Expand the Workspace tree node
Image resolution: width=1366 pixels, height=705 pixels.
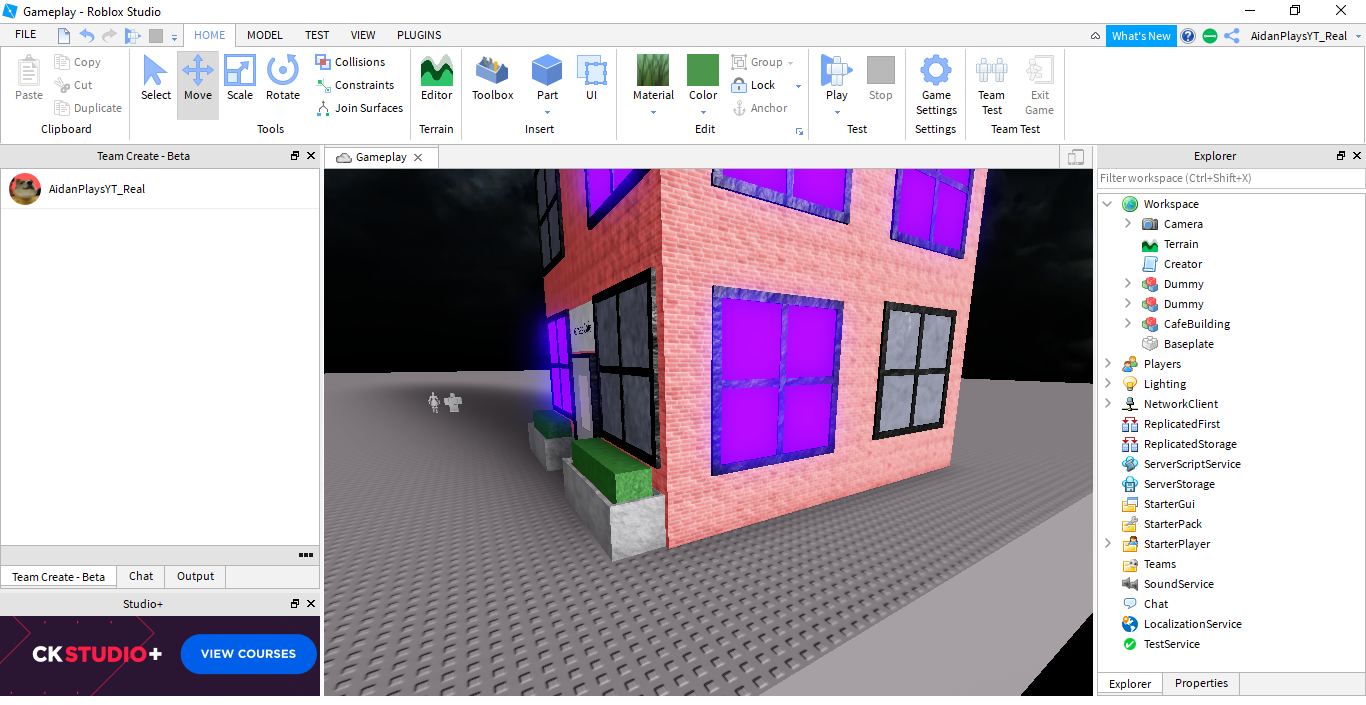click(x=1107, y=204)
